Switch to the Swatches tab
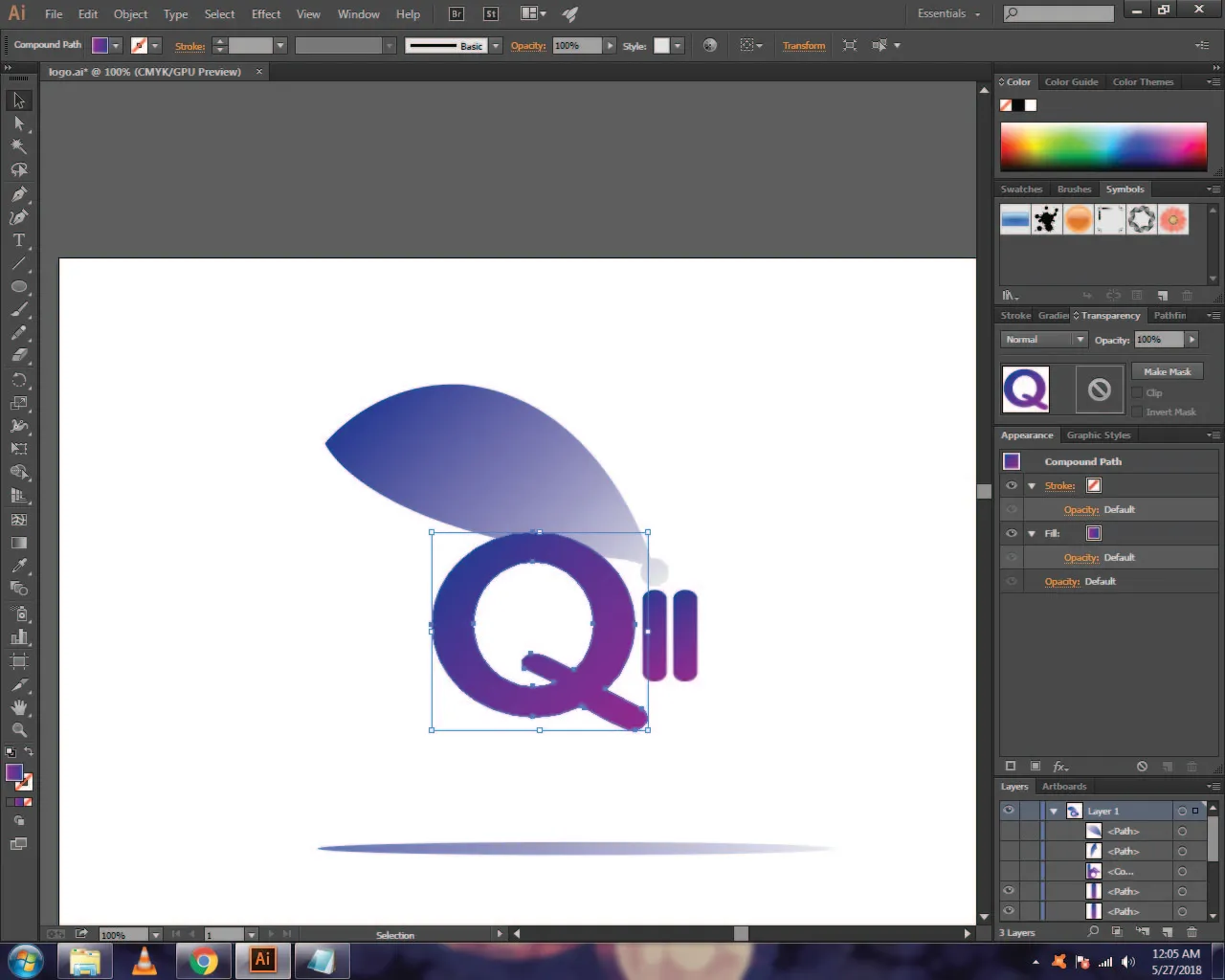 [x=1021, y=189]
